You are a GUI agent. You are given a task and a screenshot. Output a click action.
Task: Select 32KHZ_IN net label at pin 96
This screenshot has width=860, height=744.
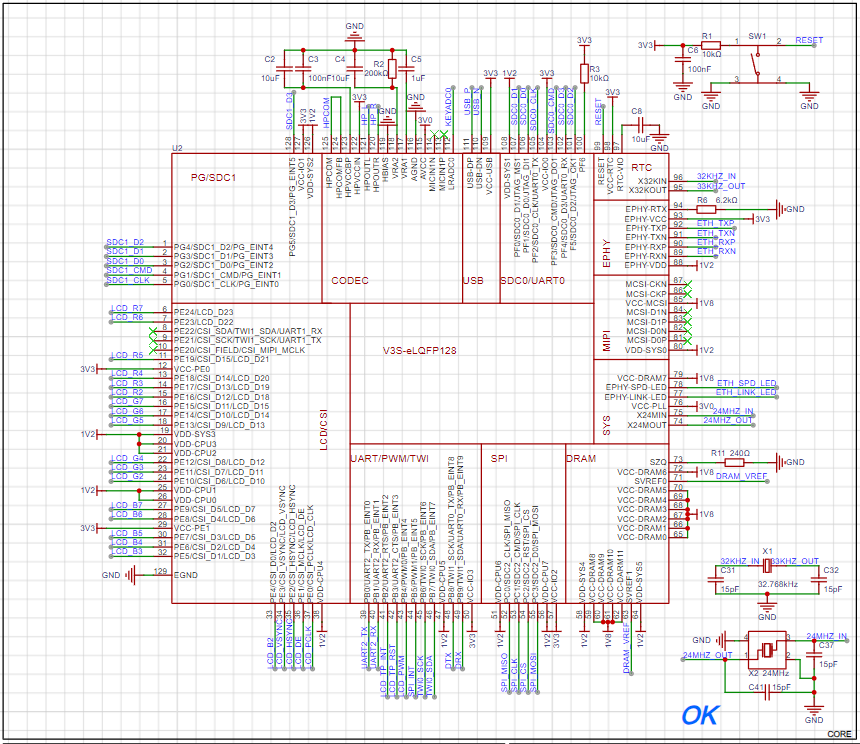pyautogui.click(x=716, y=176)
